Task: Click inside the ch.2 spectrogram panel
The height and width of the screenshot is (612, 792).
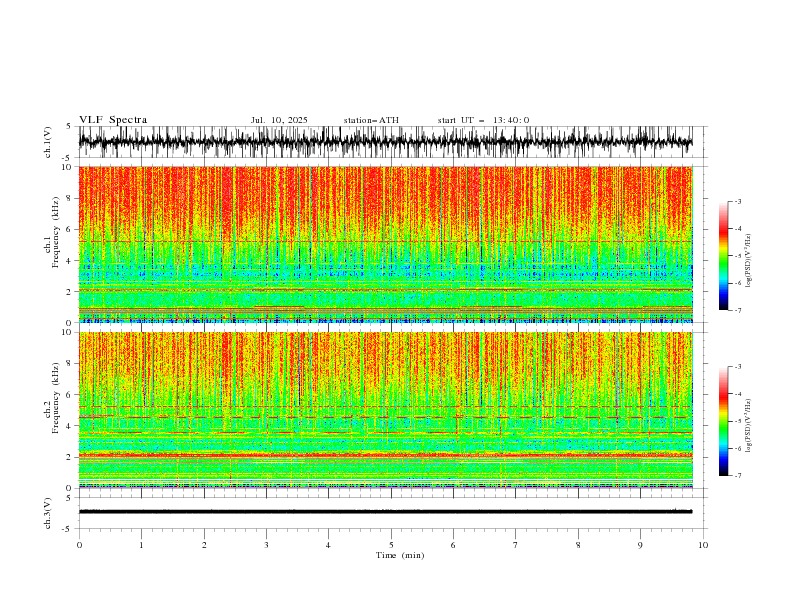Action: 385,410
